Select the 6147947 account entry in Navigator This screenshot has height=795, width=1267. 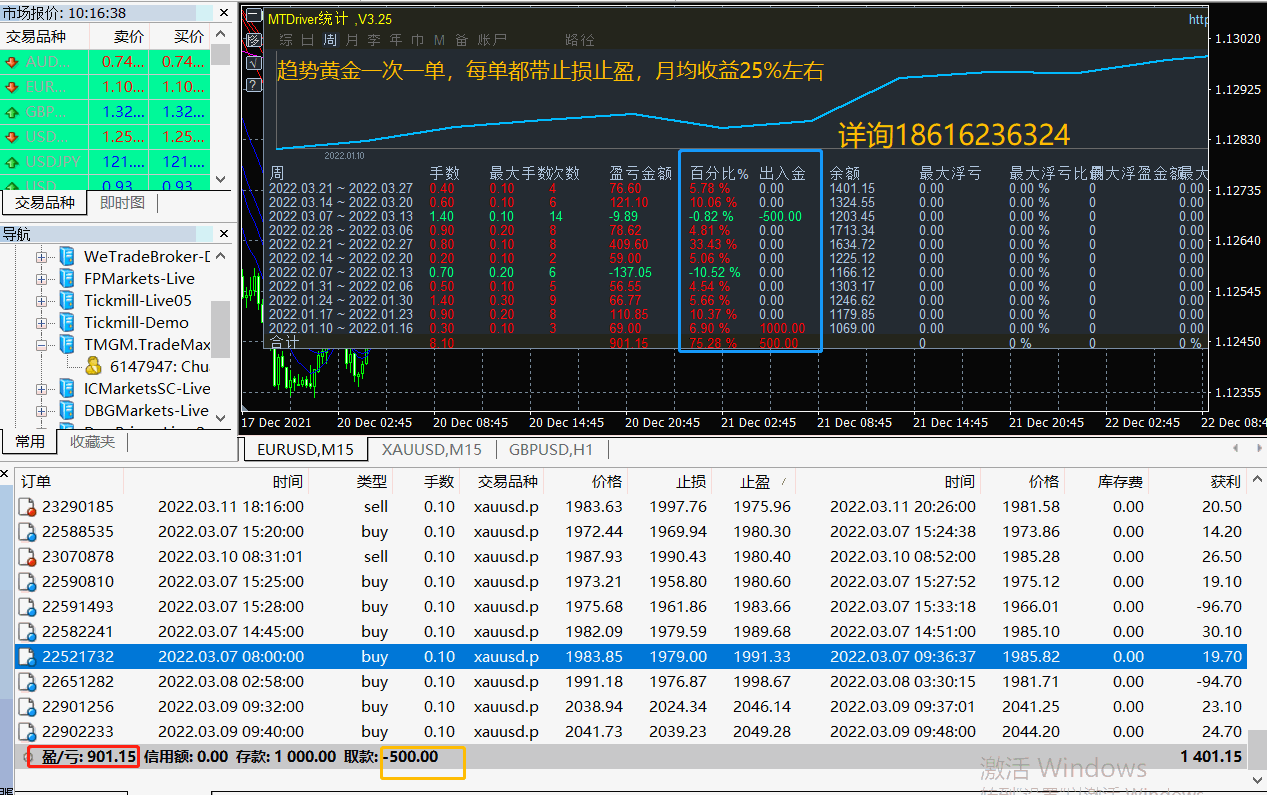159,366
